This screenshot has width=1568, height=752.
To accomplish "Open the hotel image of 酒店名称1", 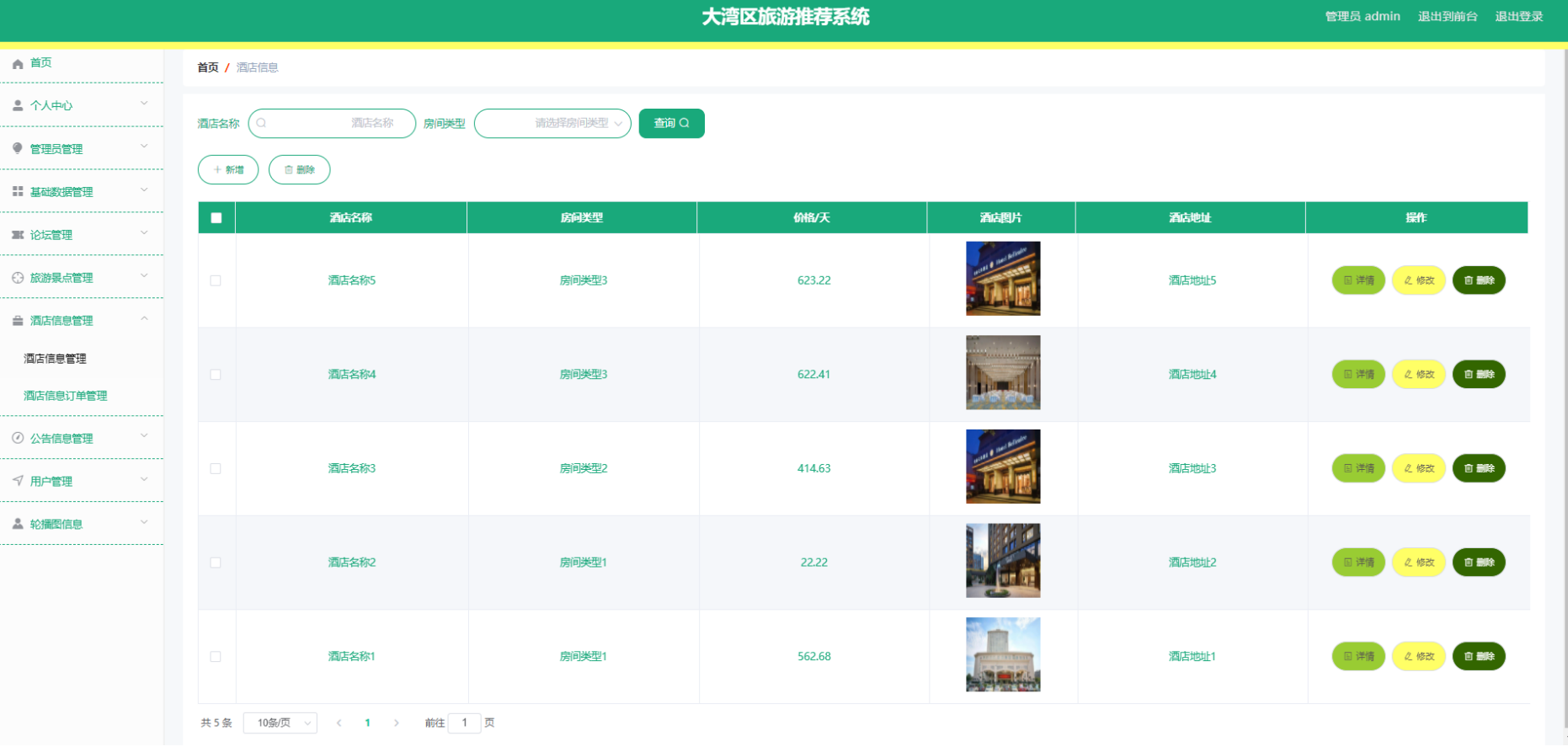I will tap(1003, 654).
